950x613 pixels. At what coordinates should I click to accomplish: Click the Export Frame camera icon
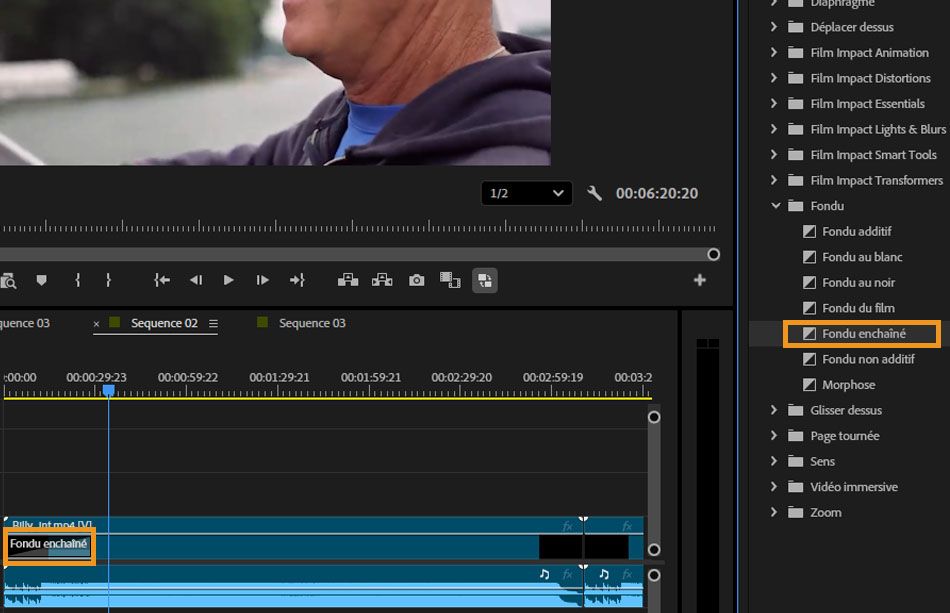tap(415, 281)
